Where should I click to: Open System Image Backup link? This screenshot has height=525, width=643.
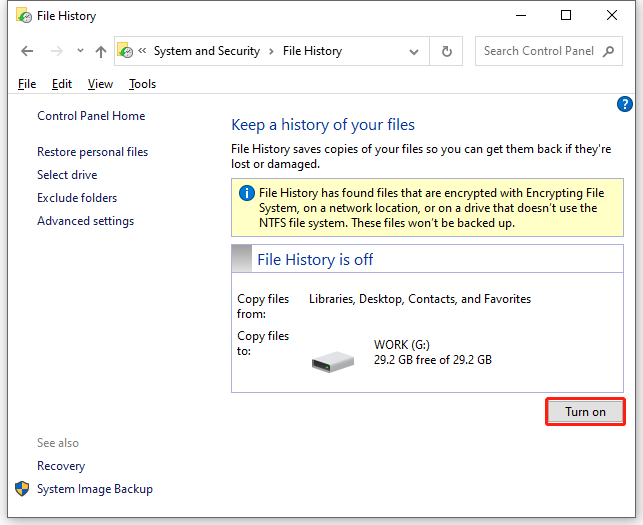click(x=94, y=489)
